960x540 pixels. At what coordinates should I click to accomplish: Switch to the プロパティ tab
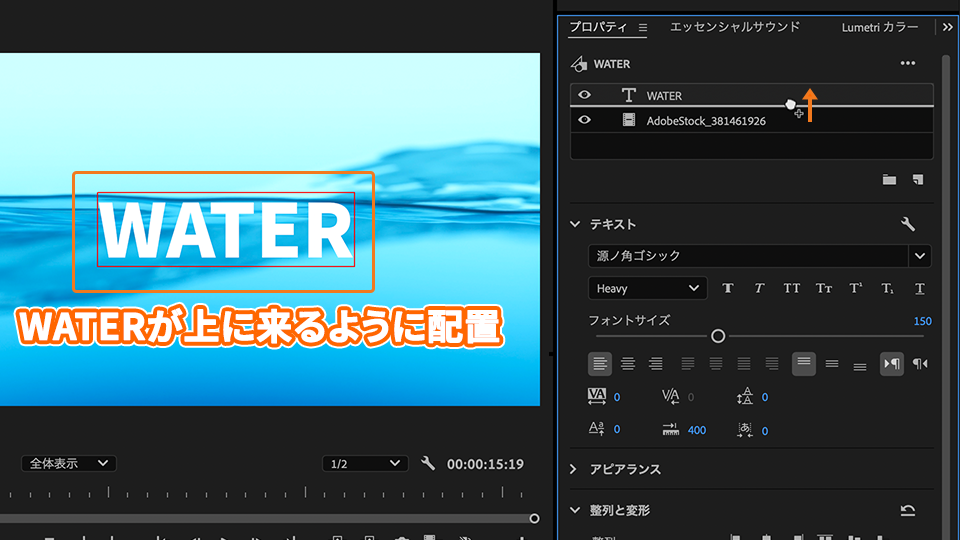click(598, 27)
